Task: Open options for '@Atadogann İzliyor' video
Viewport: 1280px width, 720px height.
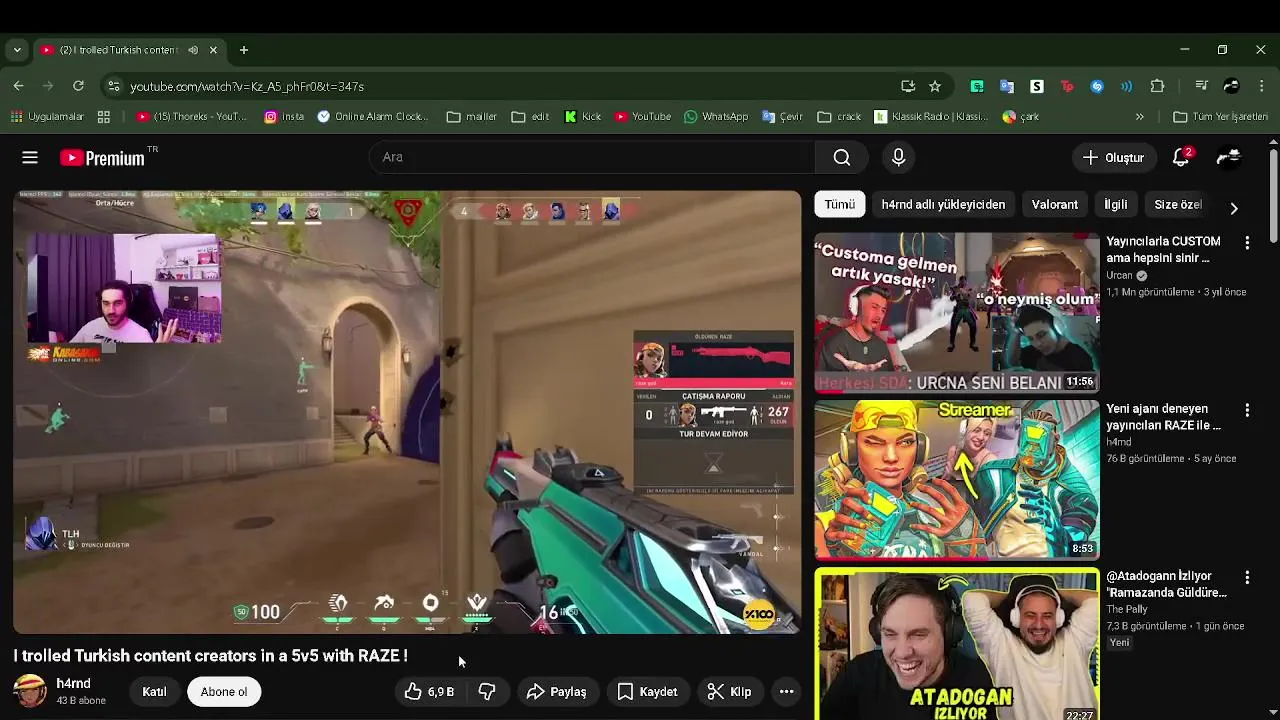Action: (1247, 577)
